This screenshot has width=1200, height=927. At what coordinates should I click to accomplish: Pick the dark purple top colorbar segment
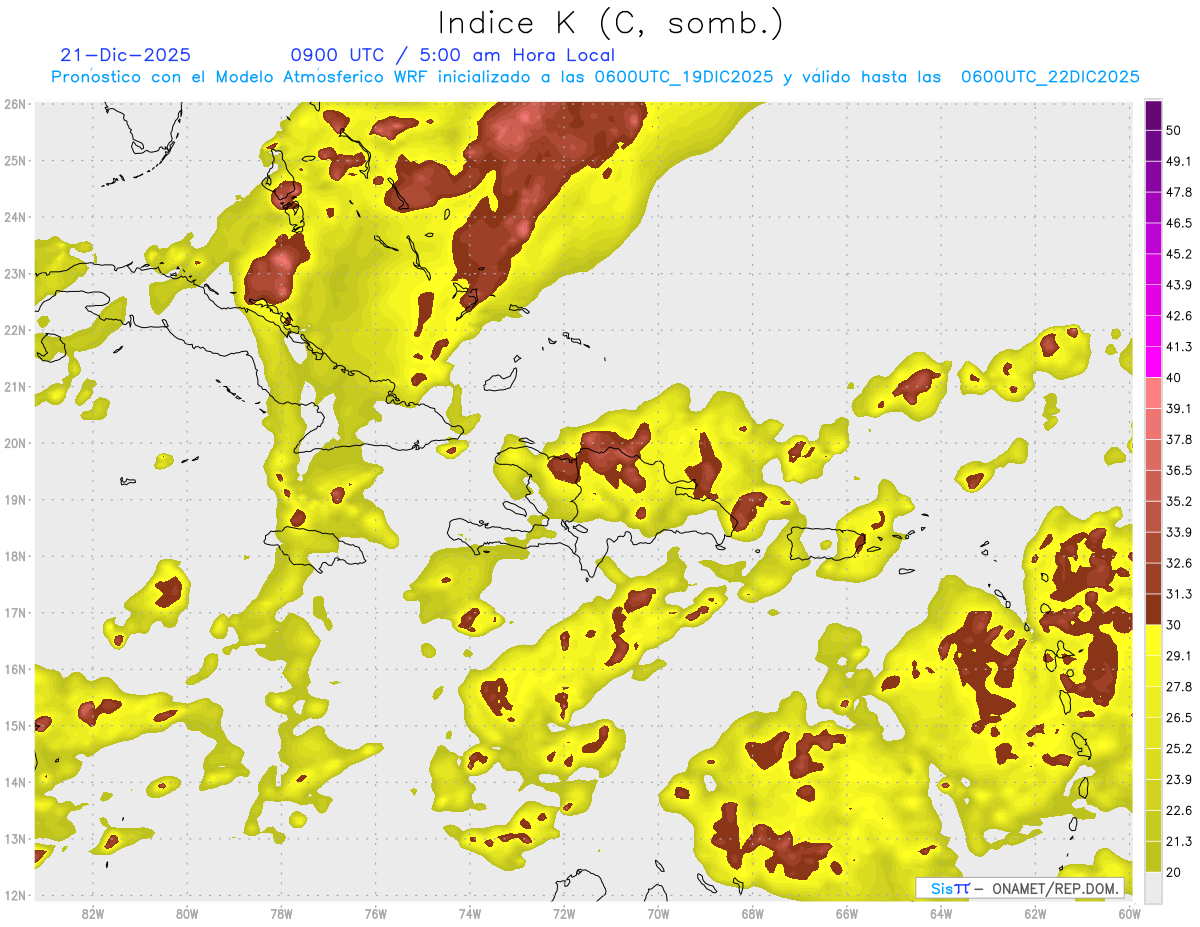(x=1153, y=115)
